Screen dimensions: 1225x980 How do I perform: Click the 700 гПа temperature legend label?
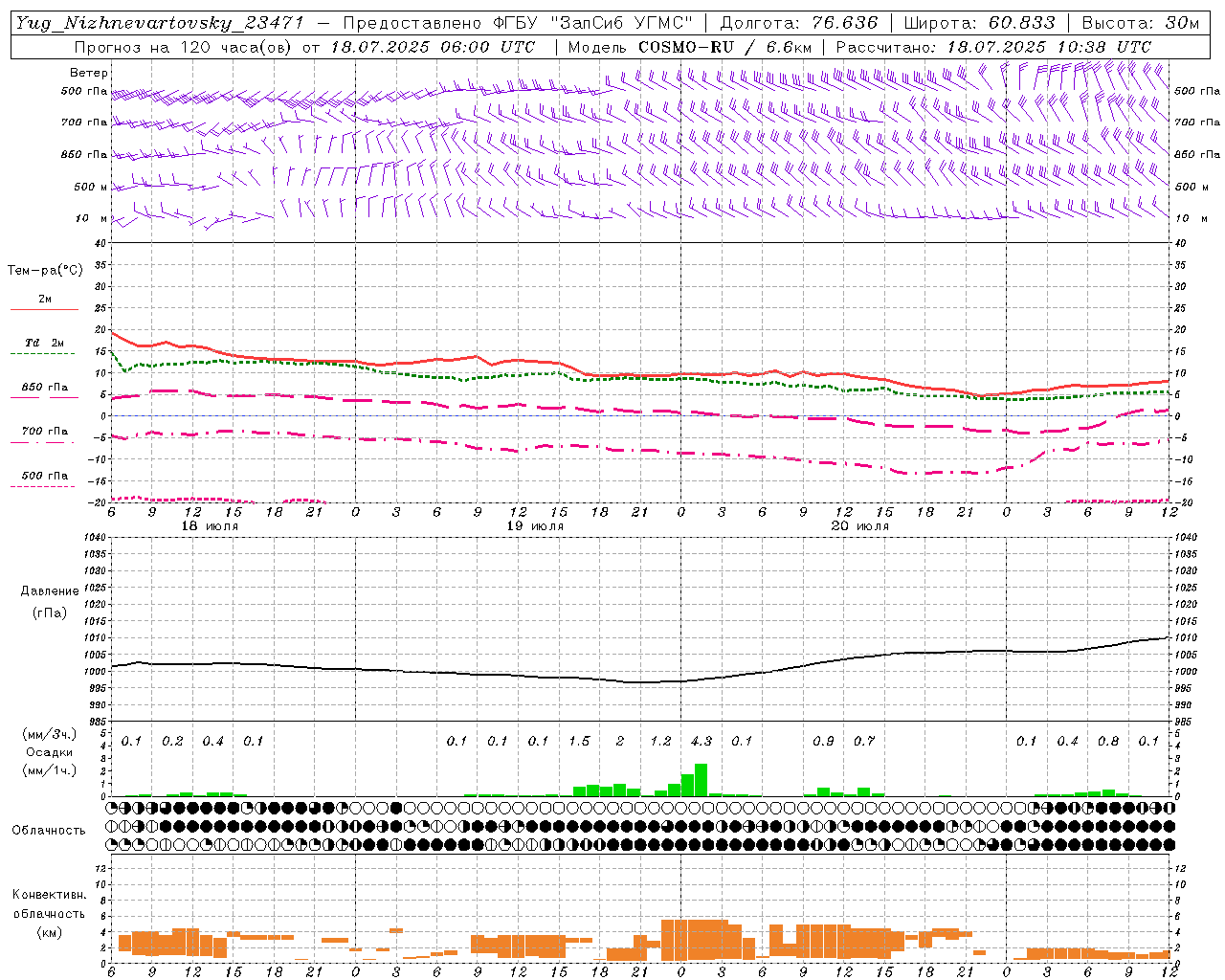45,432
